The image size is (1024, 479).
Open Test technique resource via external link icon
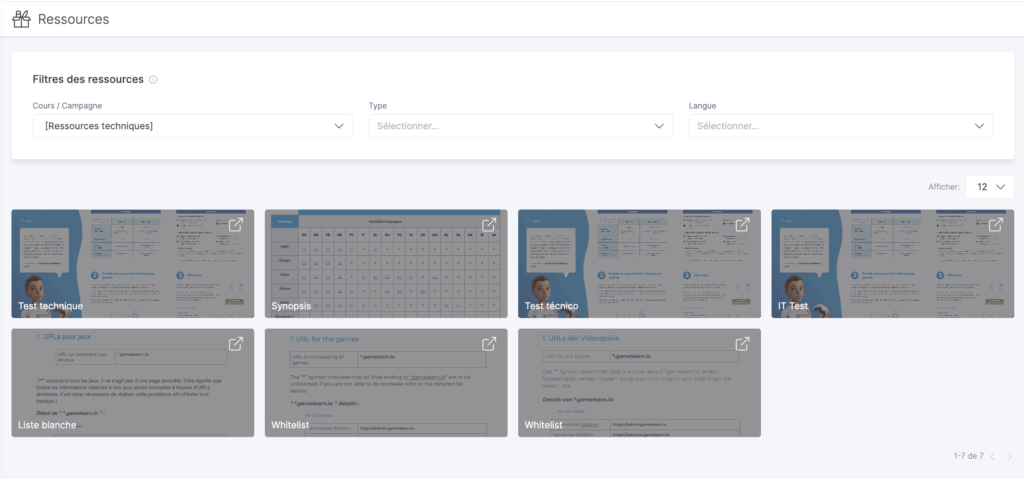236,225
